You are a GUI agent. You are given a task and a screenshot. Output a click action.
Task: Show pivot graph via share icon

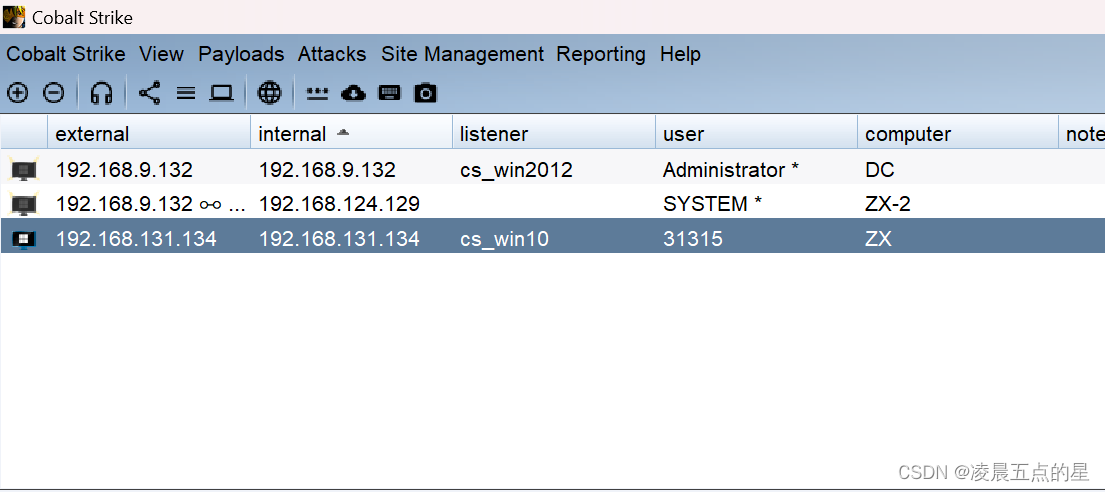click(149, 92)
